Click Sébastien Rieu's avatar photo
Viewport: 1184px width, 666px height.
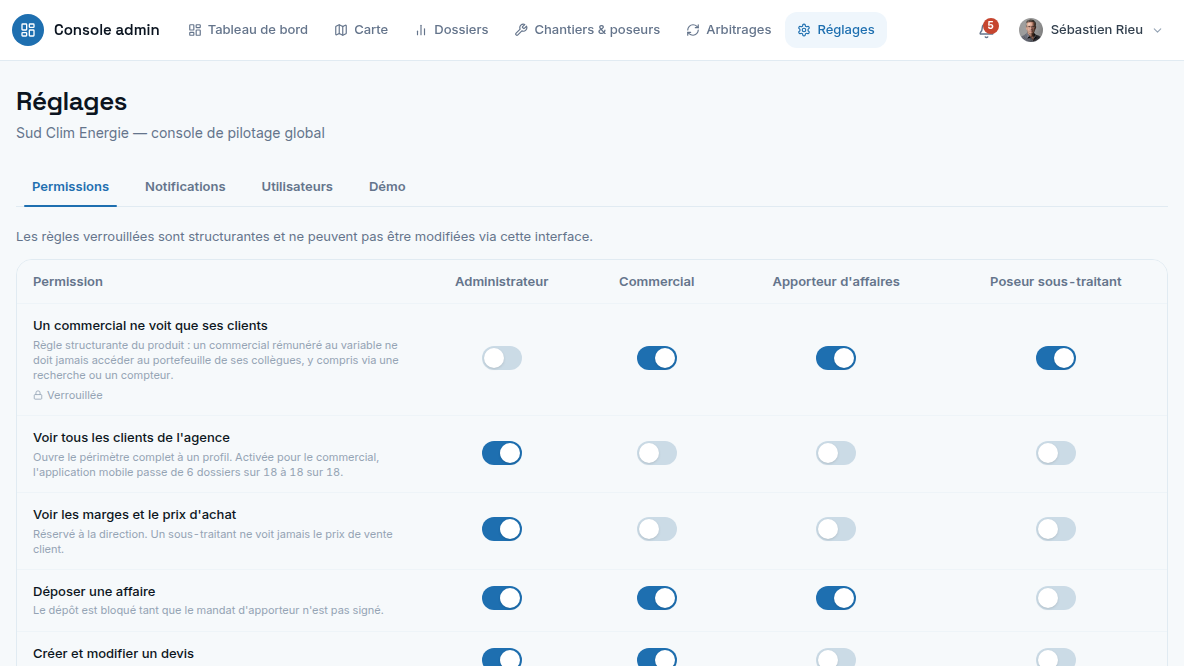click(1031, 30)
